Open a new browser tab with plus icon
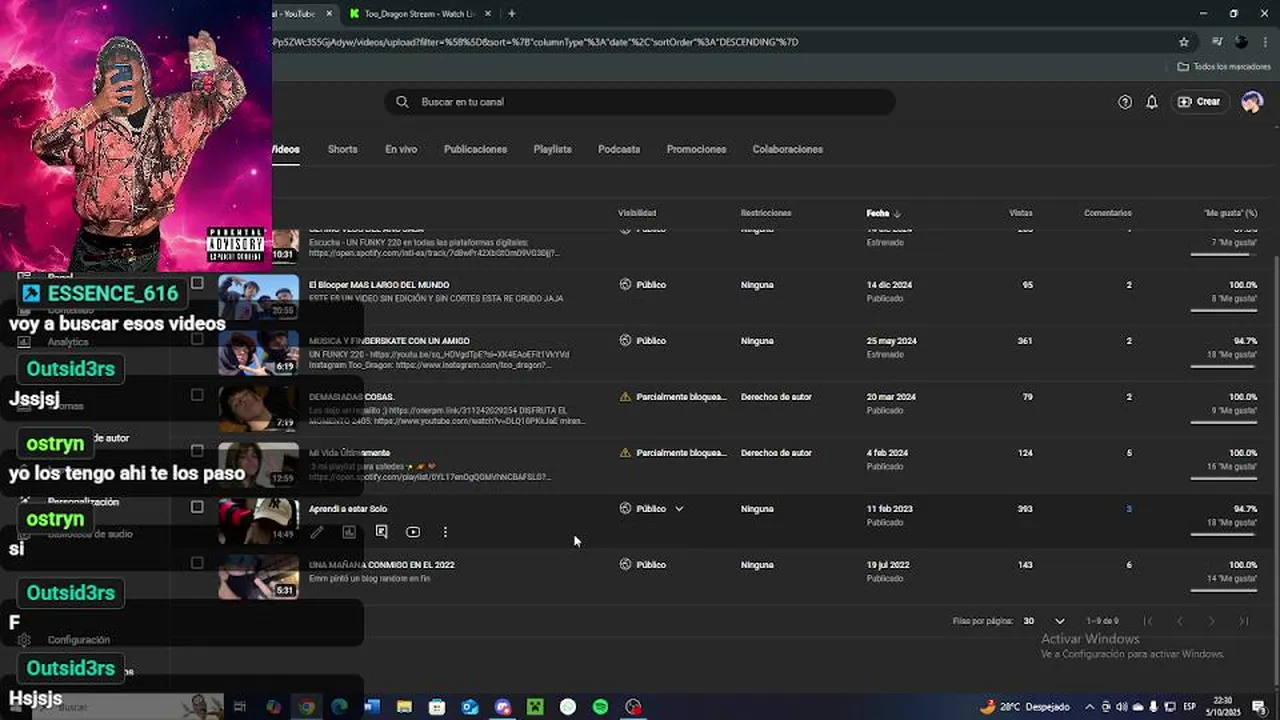Viewport: 1280px width, 720px height. click(512, 14)
